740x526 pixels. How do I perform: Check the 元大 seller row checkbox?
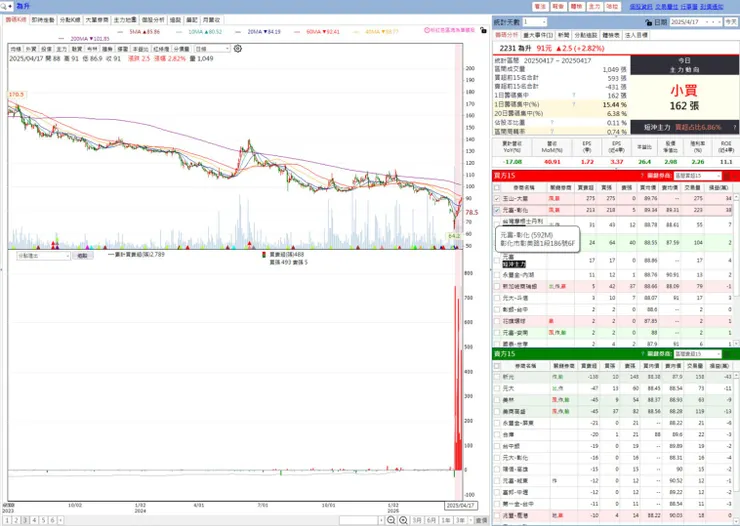click(x=497, y=388)
